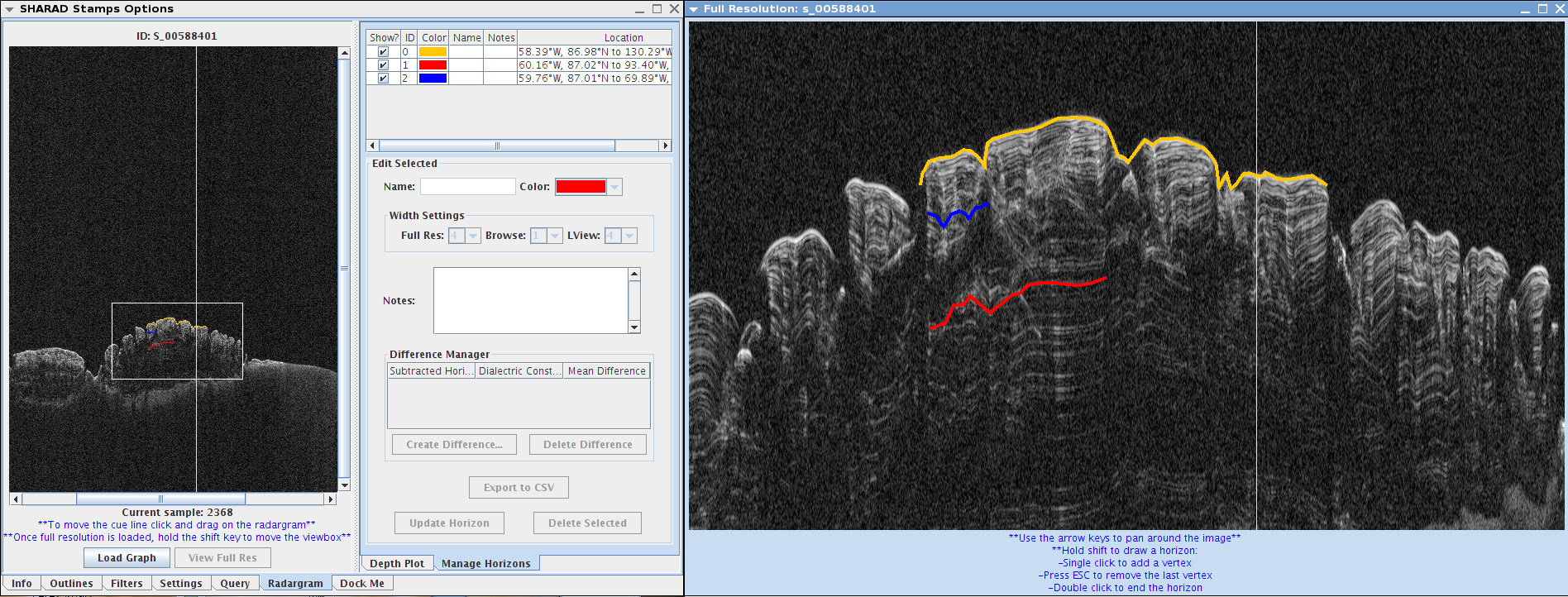Click radargram horizontal scrollbar right arrow

[x=331, y=499]
